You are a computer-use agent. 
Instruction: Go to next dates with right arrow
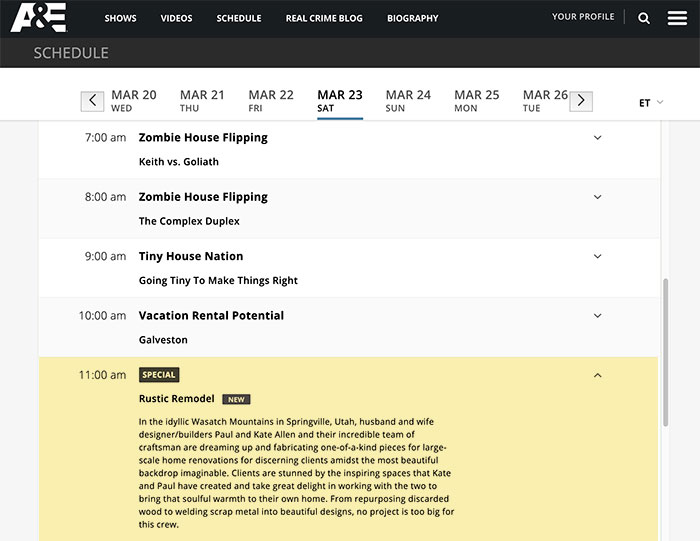point(581,101)
